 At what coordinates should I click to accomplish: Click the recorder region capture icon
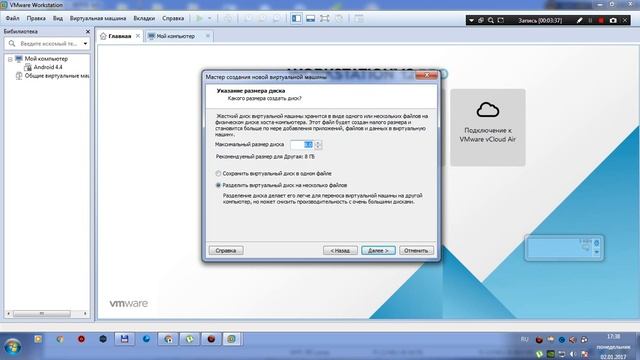(501, 20)
